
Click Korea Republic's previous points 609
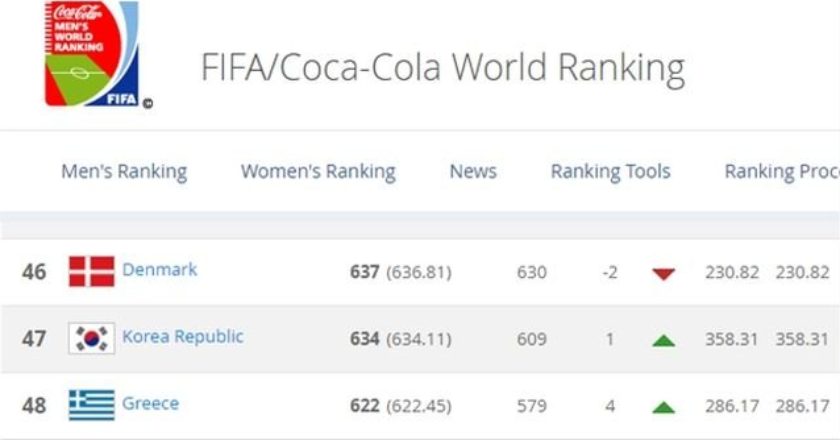tap(532, 339)
